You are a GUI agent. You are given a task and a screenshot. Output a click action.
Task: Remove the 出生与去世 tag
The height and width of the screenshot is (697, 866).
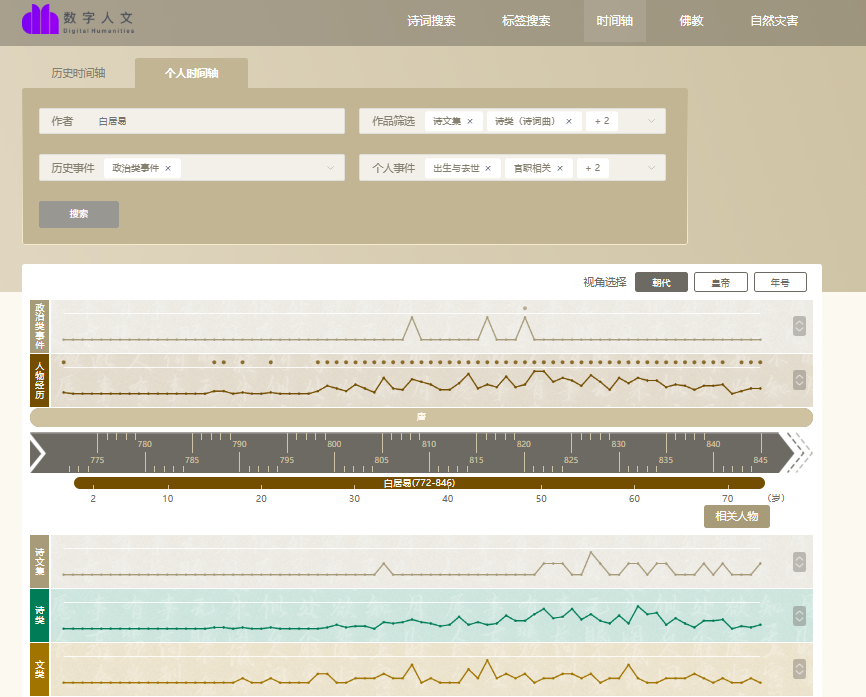pyautogui.click(x=488, y=168)
